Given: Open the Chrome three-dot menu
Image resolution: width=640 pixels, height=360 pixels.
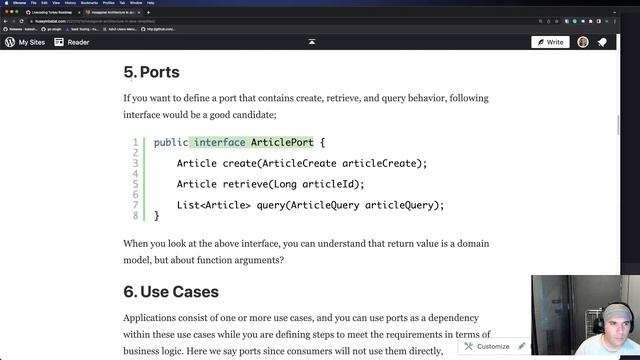Looking at the screenshot, I should (615, 21).
